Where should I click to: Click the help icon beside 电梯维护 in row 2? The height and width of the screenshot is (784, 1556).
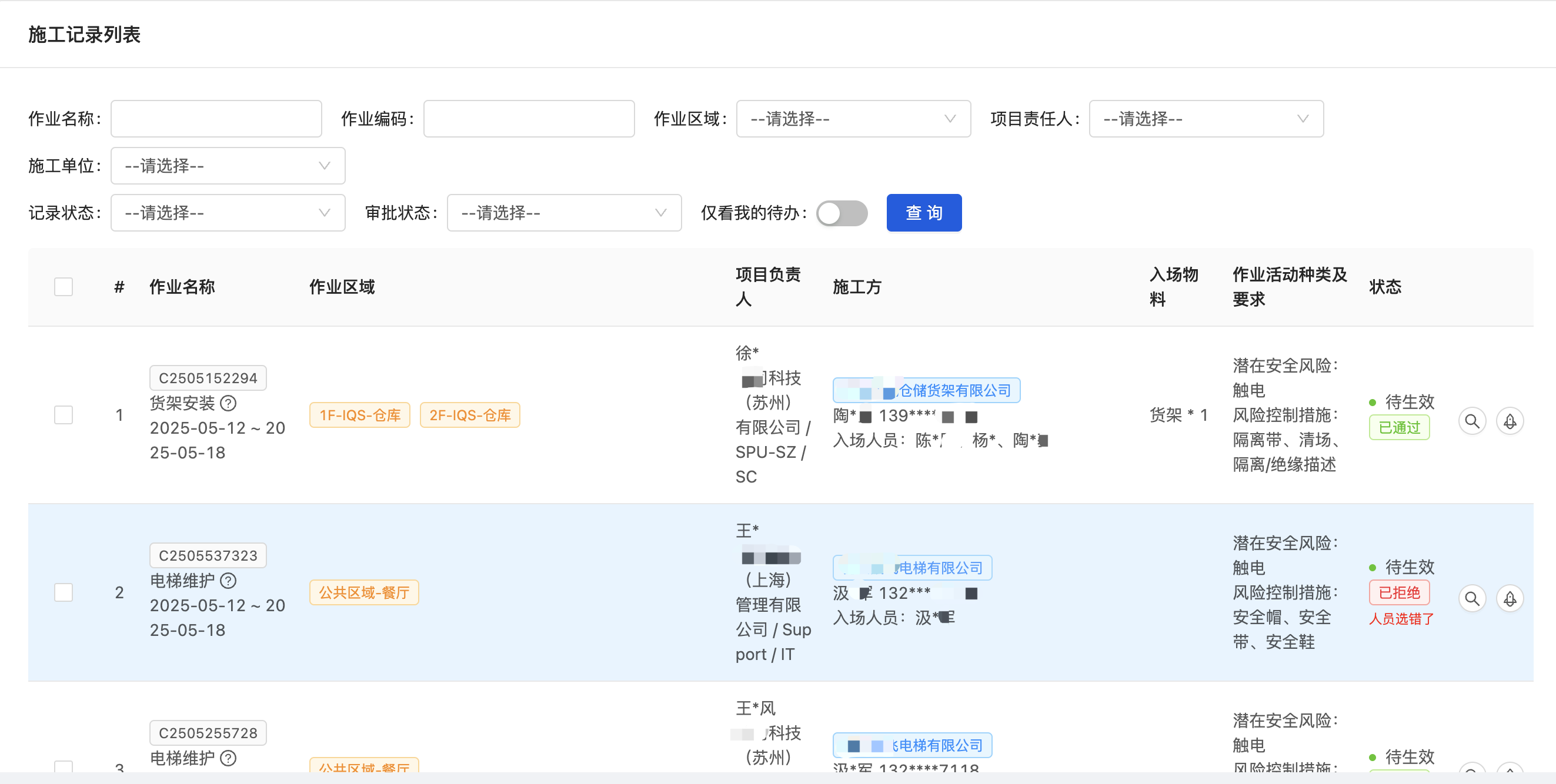click(228, 580)
